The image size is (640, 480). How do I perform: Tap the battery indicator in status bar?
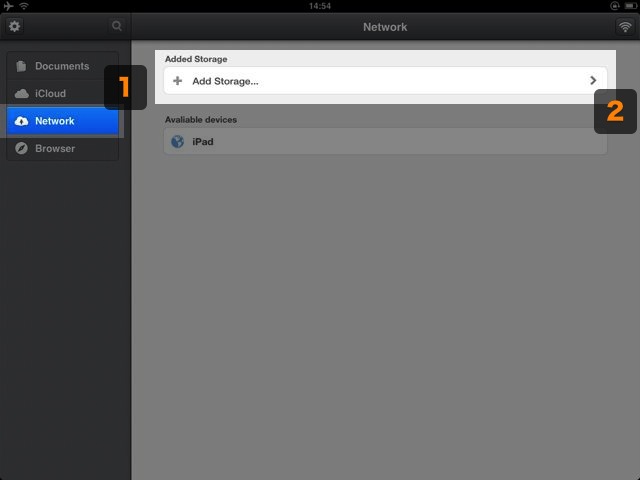point(631,6)
